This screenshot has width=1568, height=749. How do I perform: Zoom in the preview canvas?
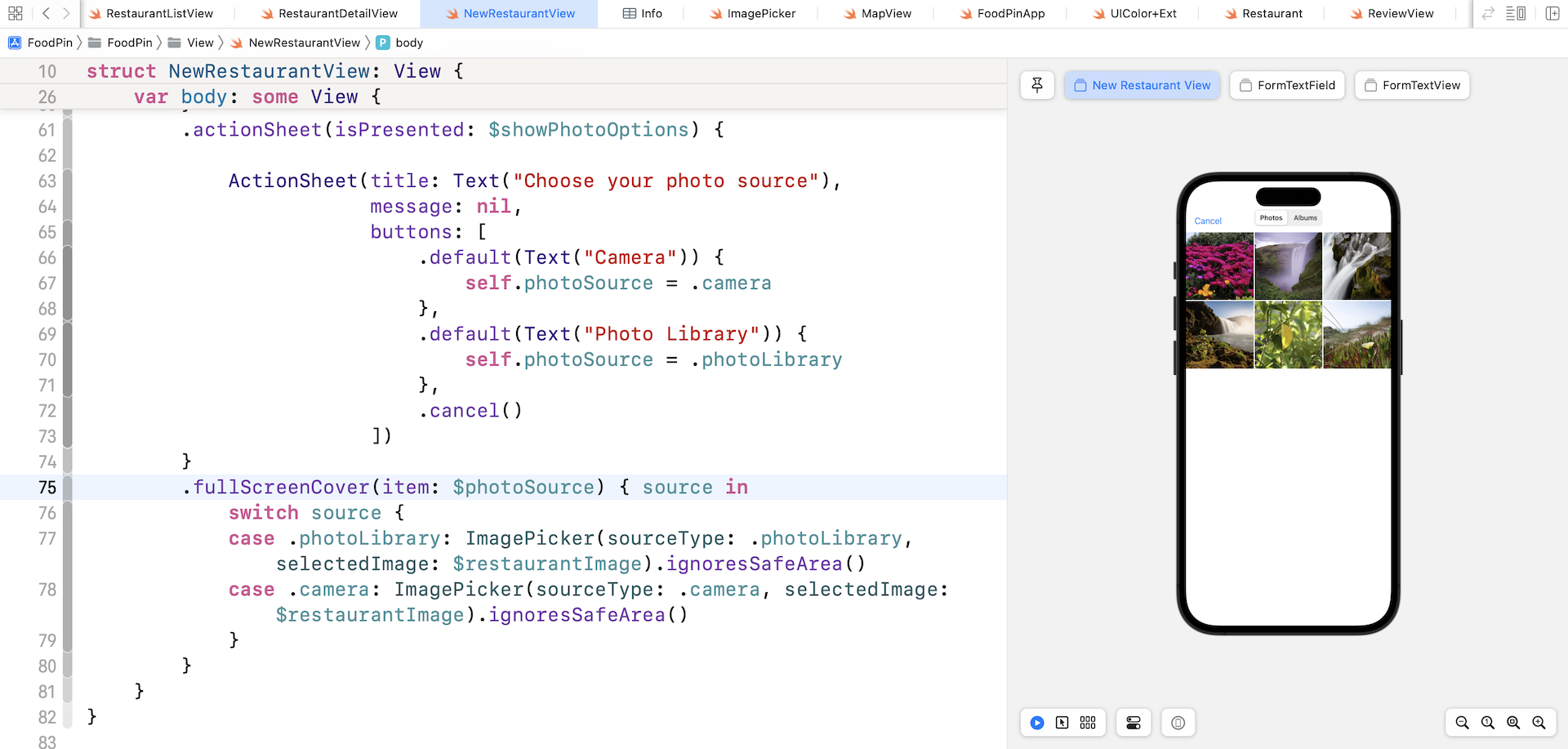coord(1539,723)
